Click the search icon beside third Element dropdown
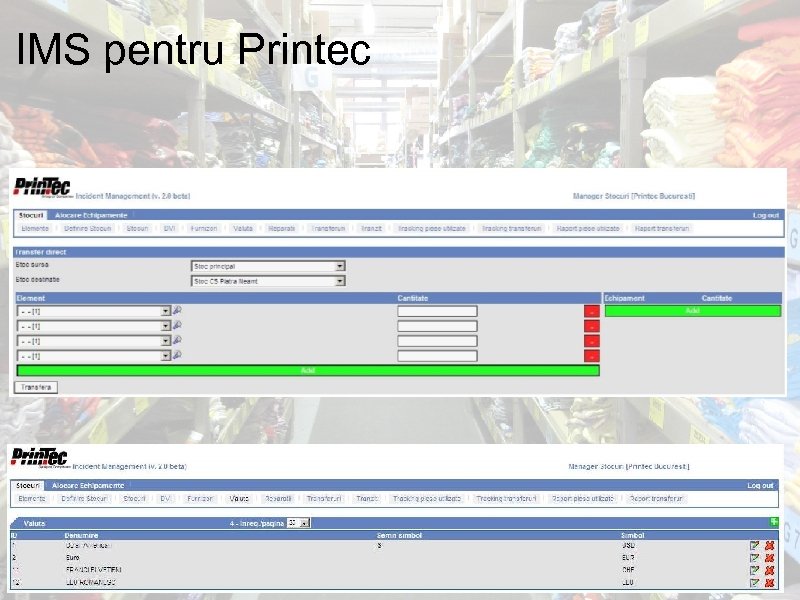800x600 pixels. coord(177,340)
